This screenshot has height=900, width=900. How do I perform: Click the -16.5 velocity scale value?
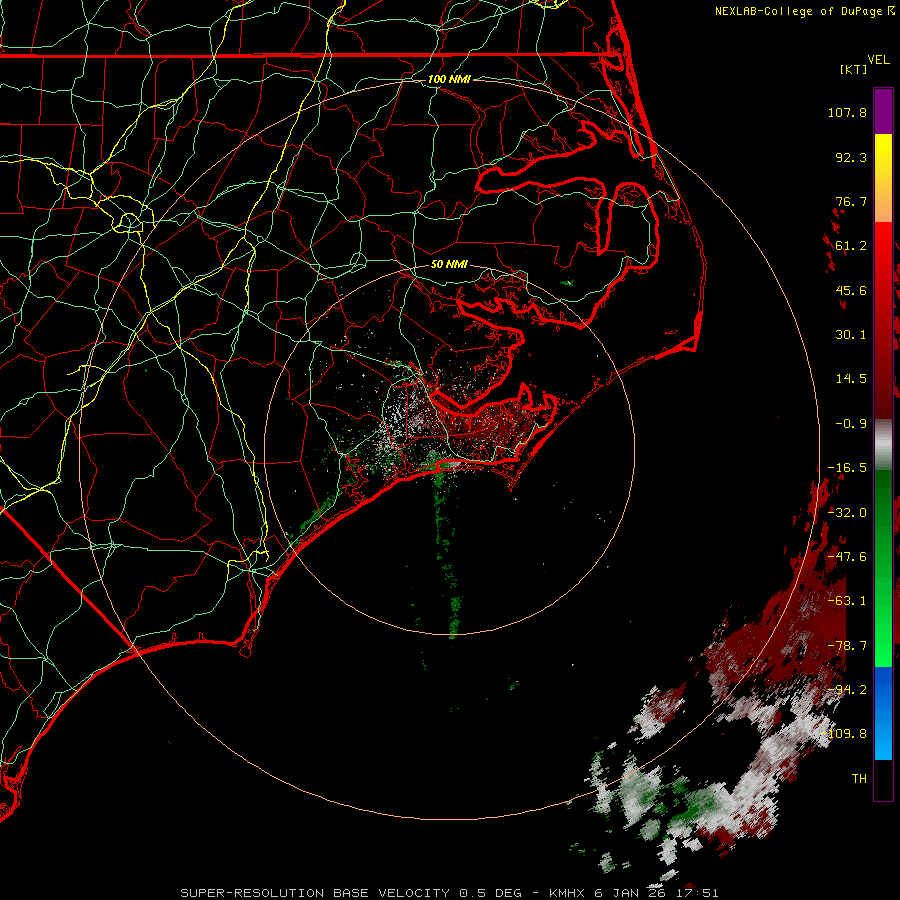[847, 468]
